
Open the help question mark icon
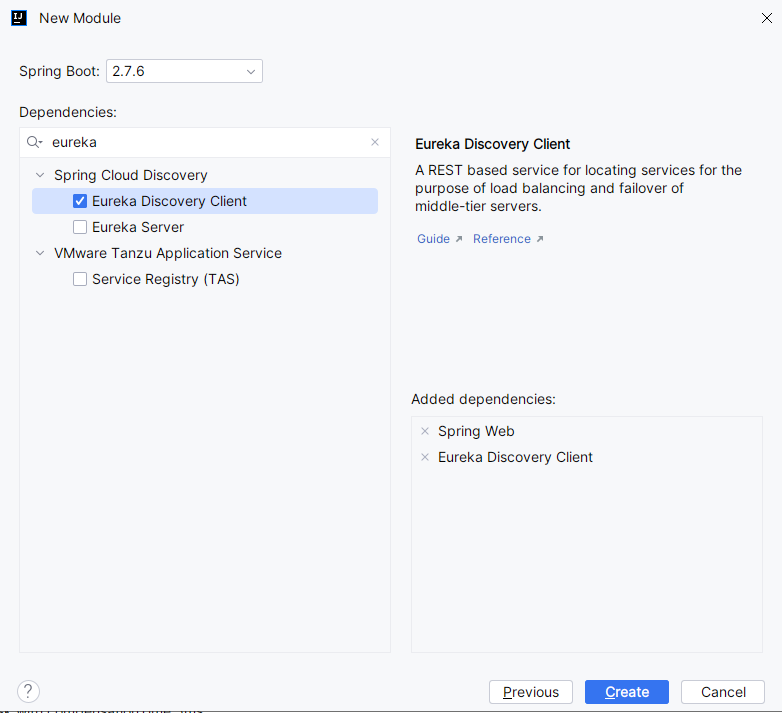[x=28, y=691]
